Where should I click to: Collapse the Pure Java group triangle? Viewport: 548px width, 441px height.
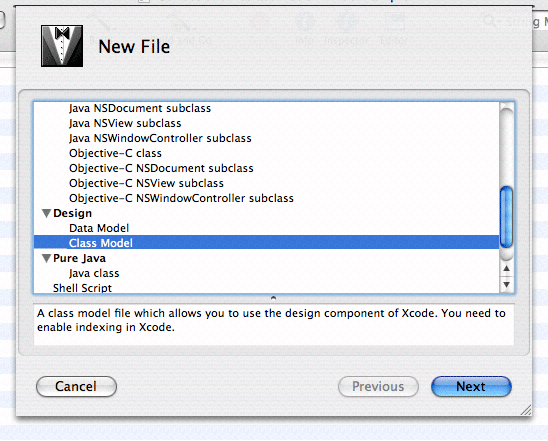46,258
